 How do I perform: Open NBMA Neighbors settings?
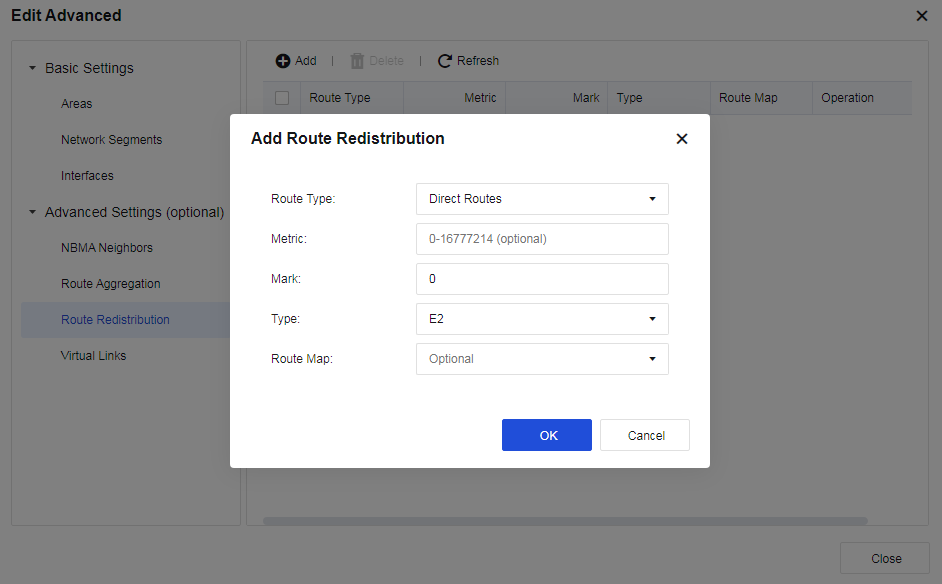coord(107,248)
